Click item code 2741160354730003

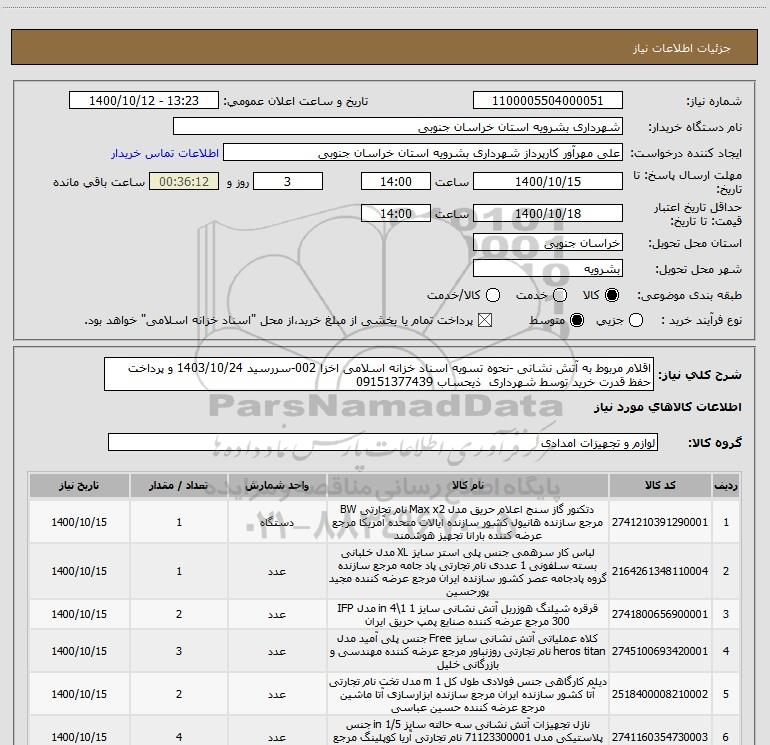click(660, 737)
